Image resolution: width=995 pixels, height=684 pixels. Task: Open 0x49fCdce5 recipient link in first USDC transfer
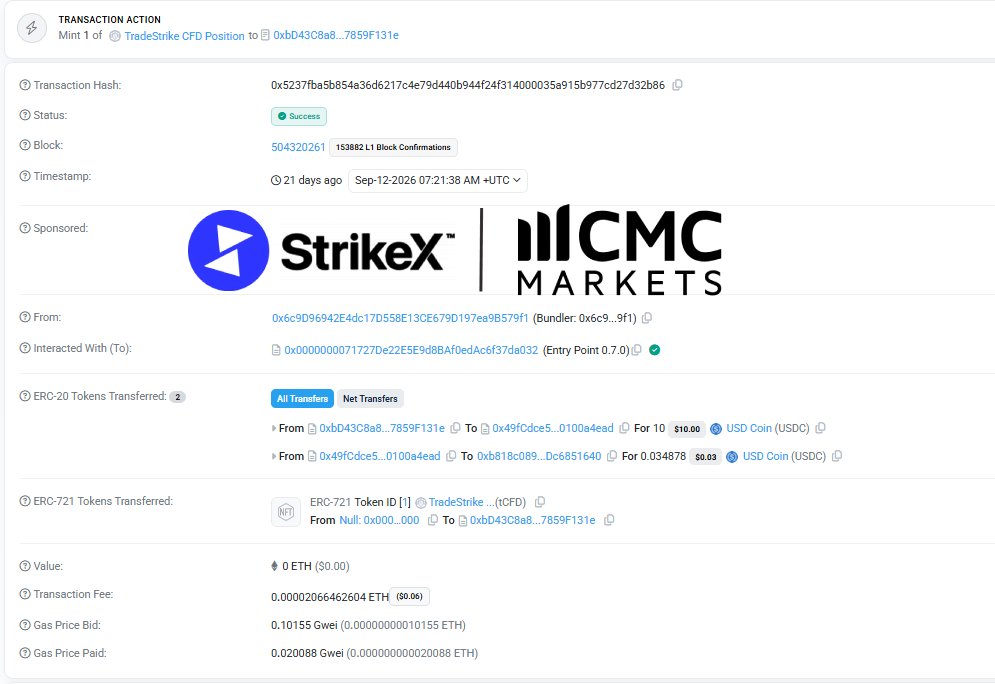tap(553, 428)
